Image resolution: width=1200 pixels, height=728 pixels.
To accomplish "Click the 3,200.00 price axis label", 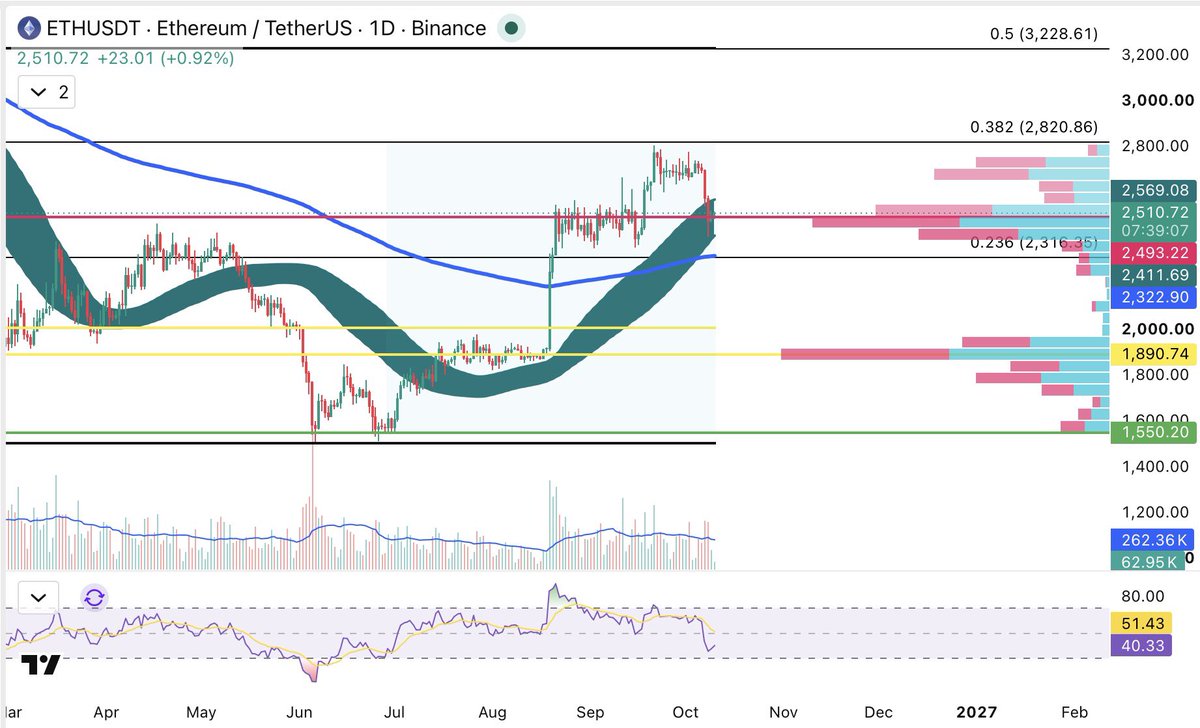I will pyautogui.click(x=1156, y=55).
